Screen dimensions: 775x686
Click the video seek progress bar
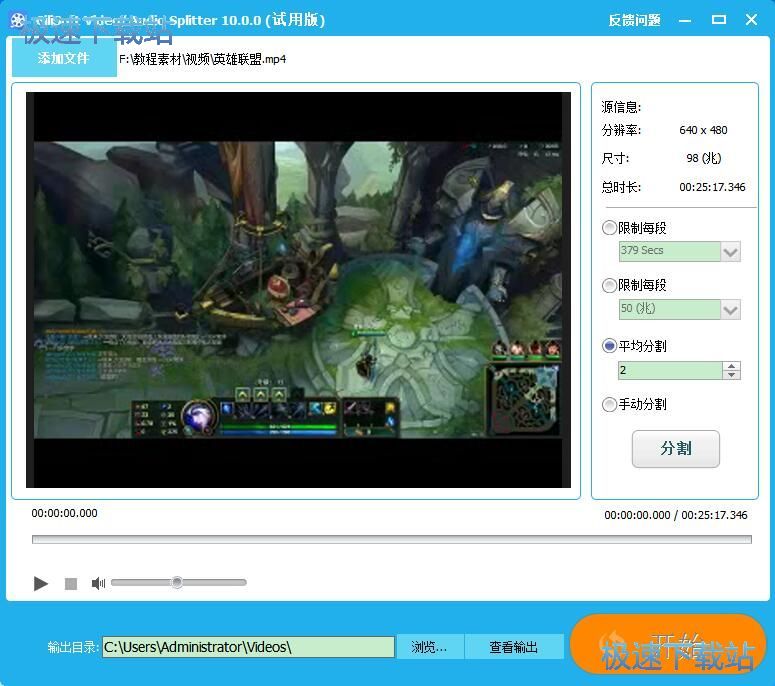pos(391,539)
